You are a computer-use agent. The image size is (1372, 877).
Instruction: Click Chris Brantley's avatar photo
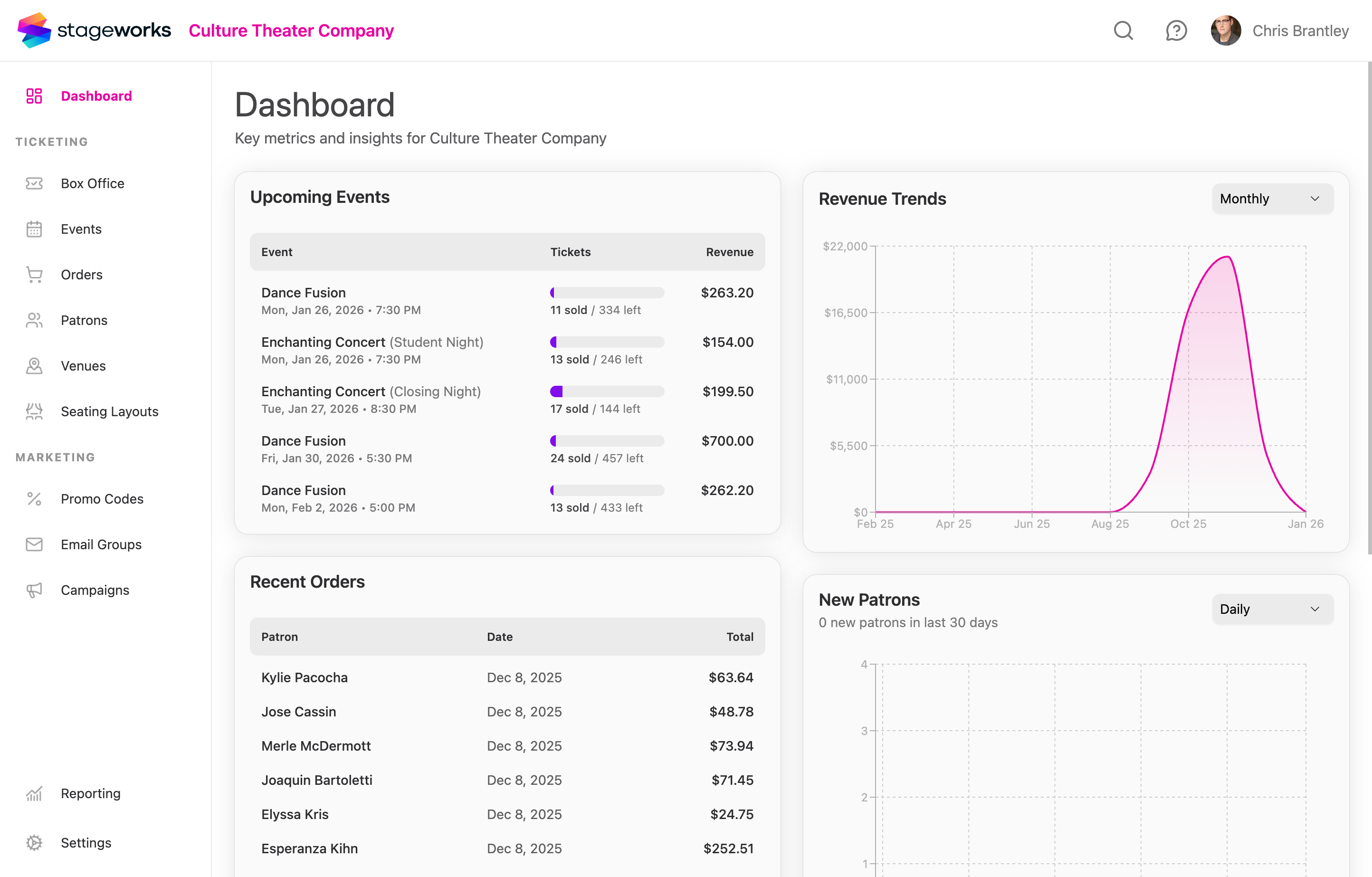(x=1225, y=30)
